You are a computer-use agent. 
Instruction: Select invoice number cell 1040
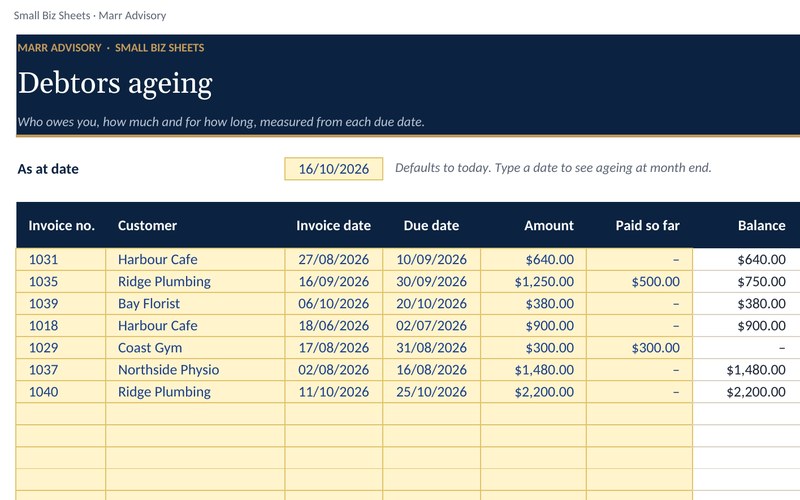tap(61, 391)
